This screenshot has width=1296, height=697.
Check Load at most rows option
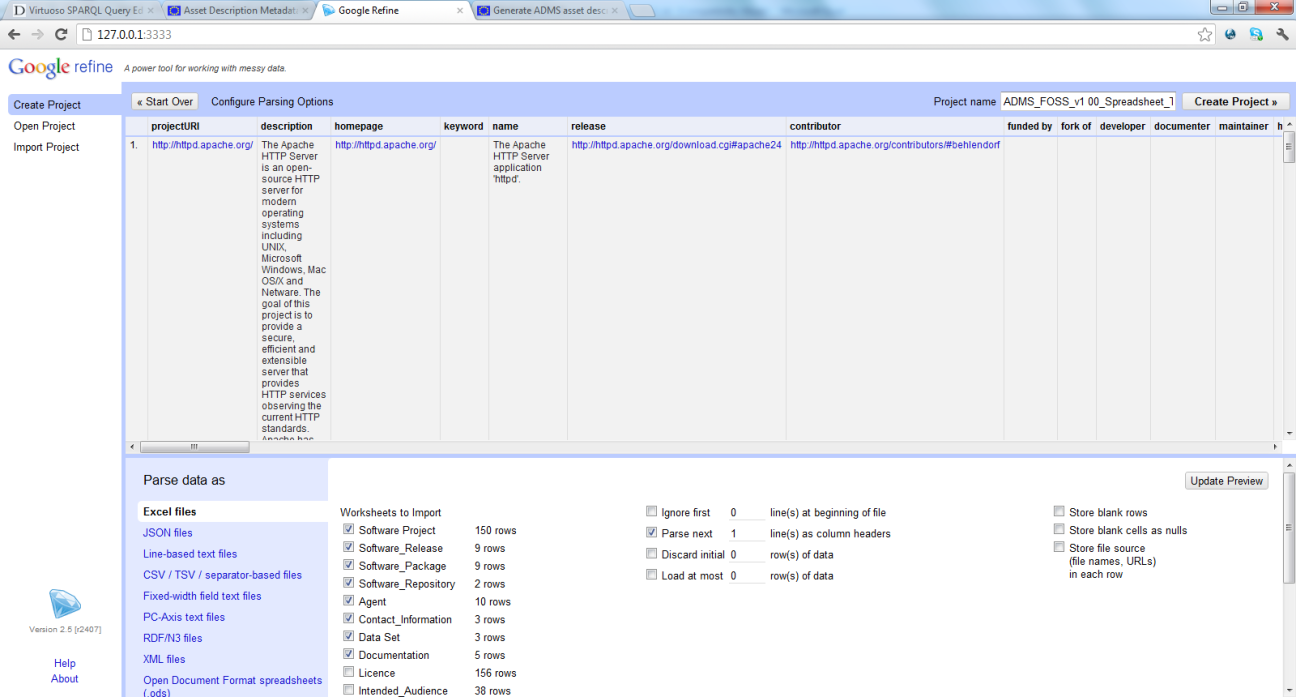652,575
